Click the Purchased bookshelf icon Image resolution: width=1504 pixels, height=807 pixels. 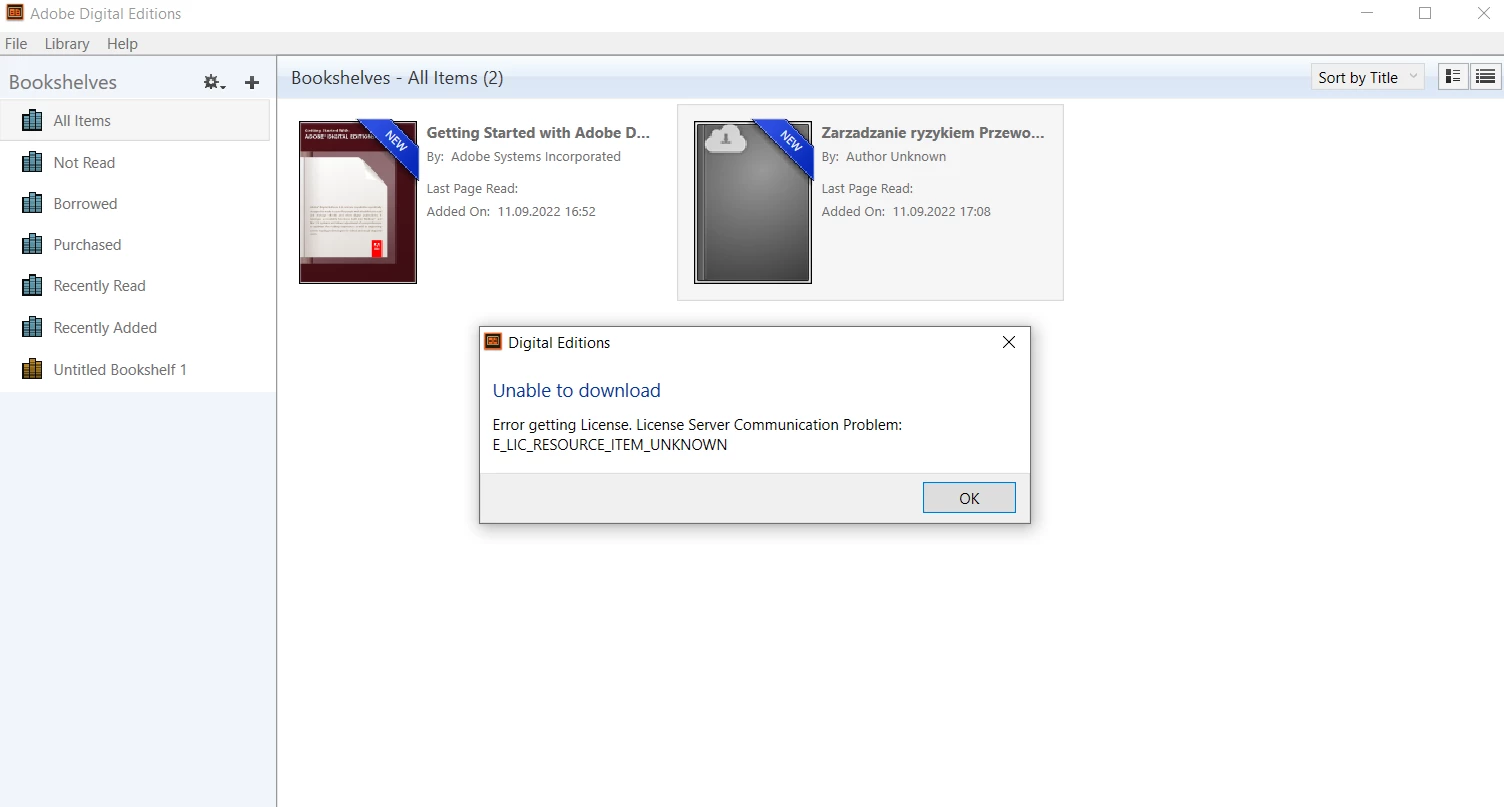coord(32,244)
